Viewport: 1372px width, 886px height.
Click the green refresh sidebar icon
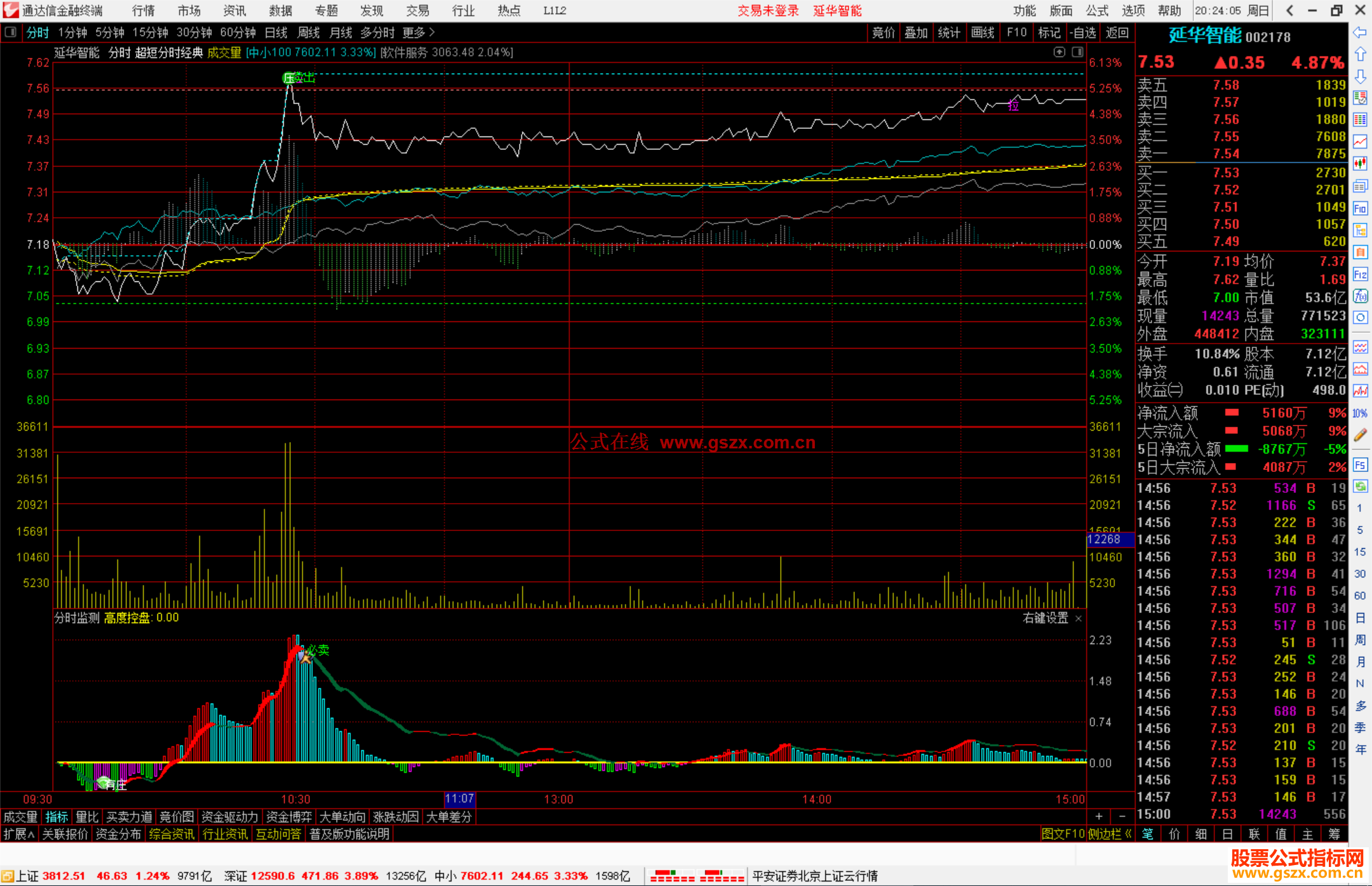(x=1360, y=487)
